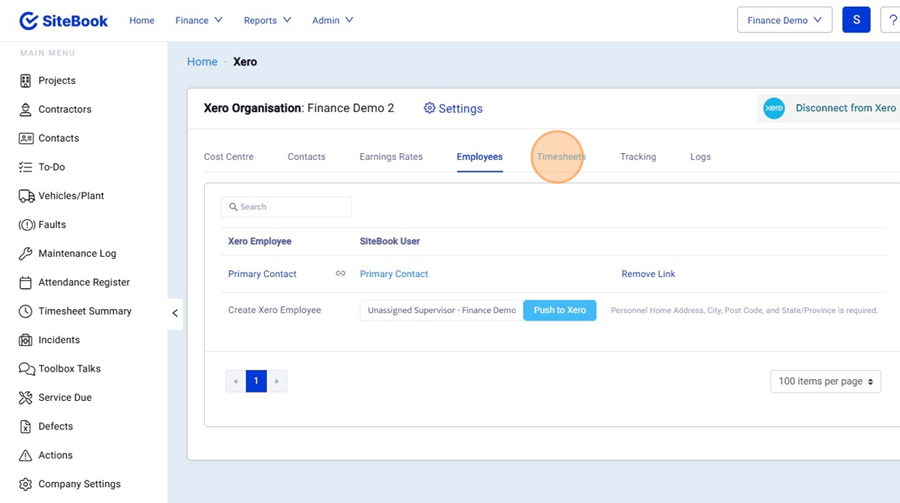This screenshot has height=503, width=900.
Task: Click the Toolbox Talks chat icon
Action: tap(26, 369)
